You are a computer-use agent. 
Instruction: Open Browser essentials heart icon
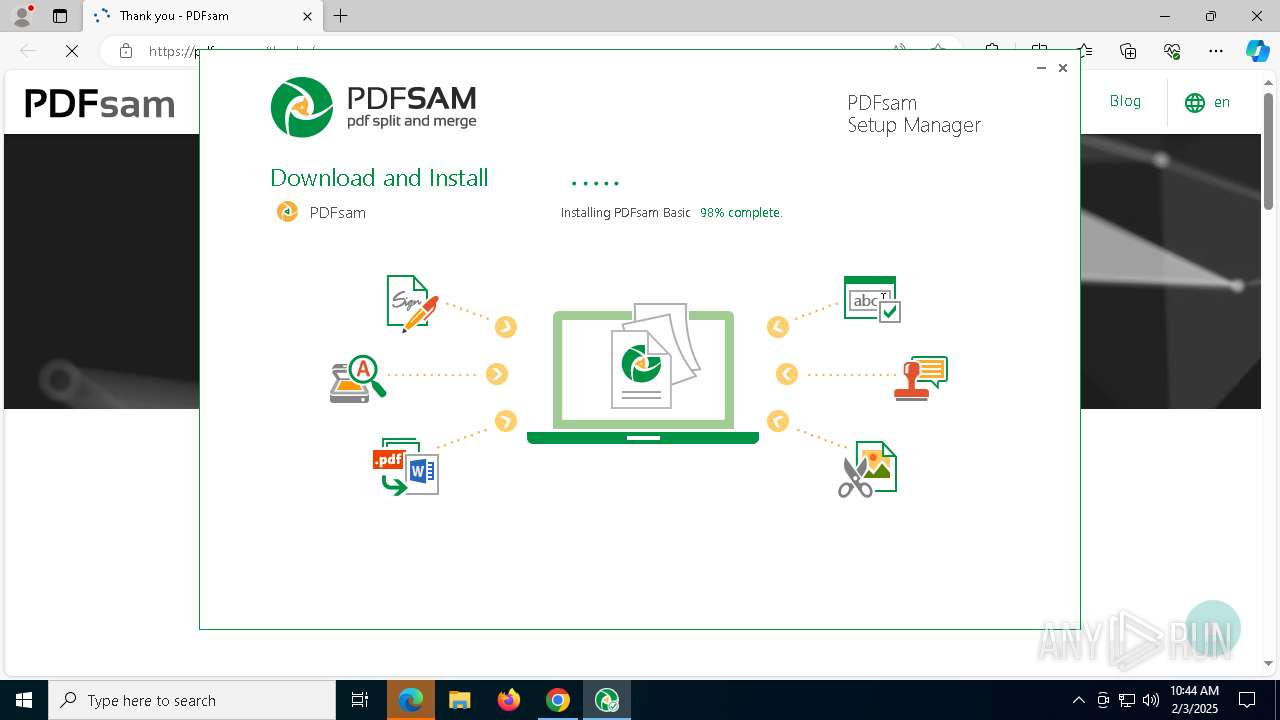1172,51
